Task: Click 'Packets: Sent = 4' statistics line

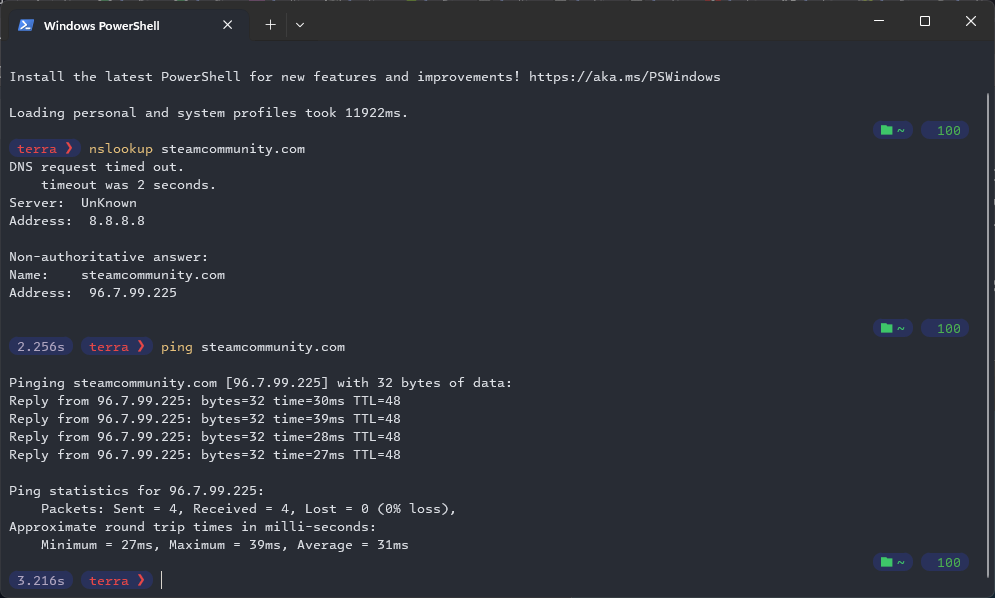Action: click(248, 508)
